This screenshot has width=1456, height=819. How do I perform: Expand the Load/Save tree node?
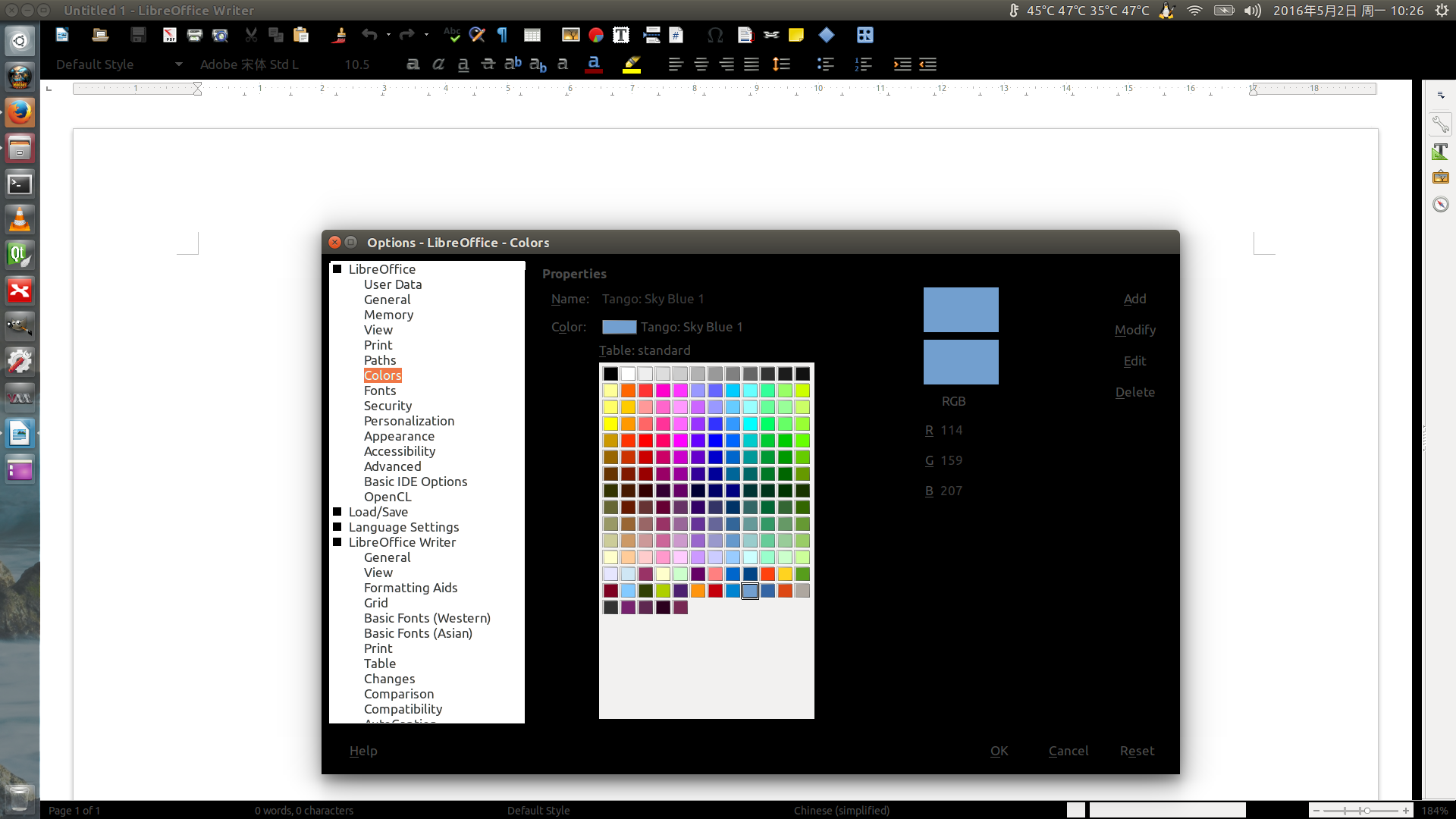click(337, 511)
